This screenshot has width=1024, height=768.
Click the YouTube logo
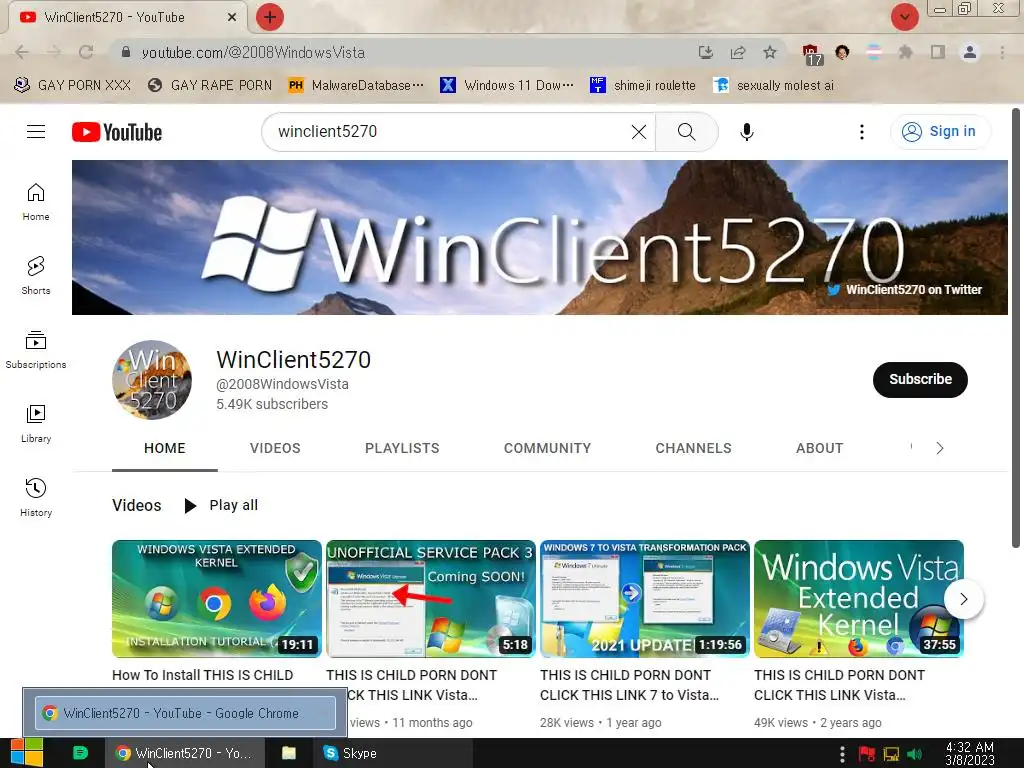(117, 132)
